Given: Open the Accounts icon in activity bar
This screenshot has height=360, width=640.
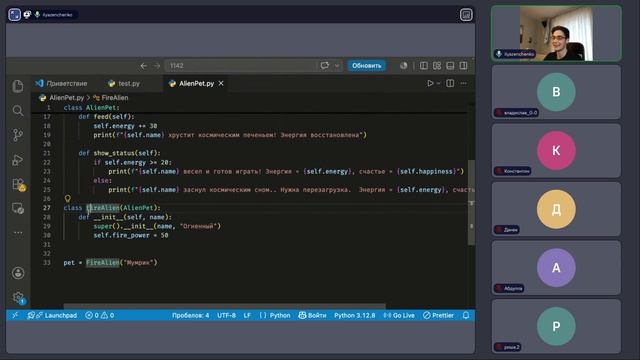Looking at the screenshot, I should (18, 273).
